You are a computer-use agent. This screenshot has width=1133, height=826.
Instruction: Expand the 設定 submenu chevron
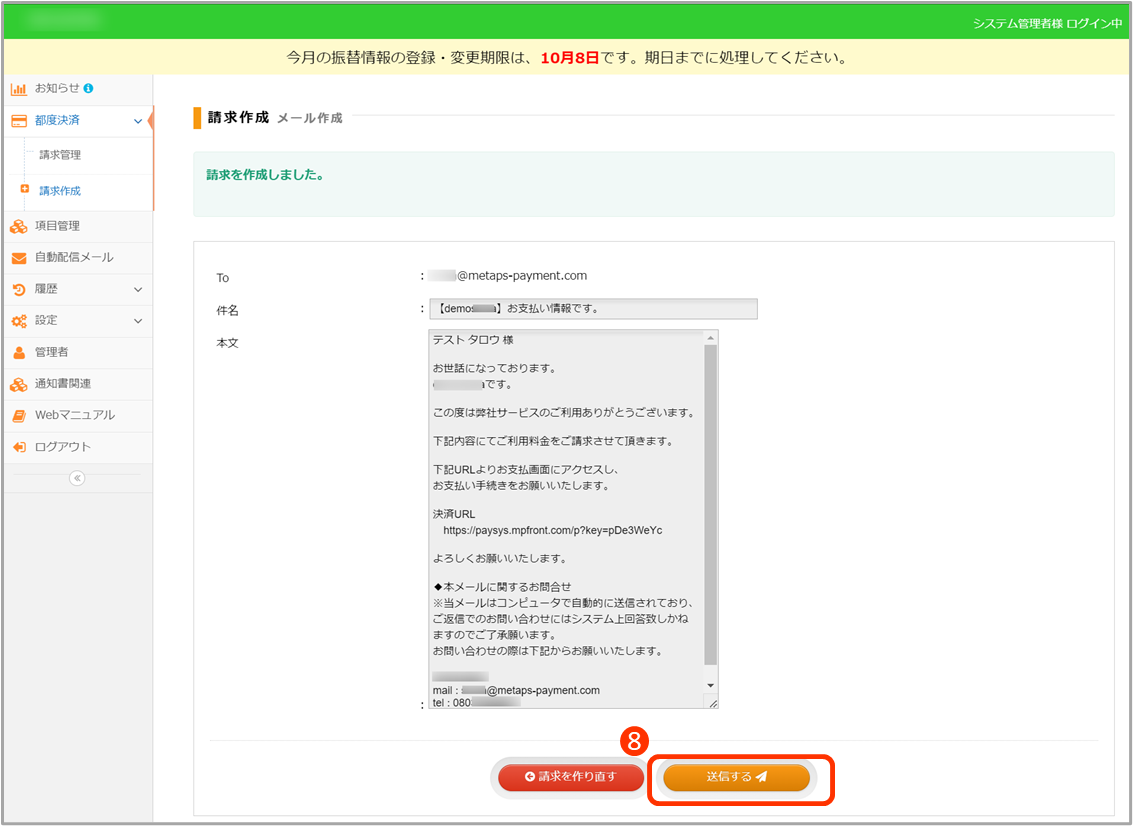pyautogui.click(x=138, y=321)
